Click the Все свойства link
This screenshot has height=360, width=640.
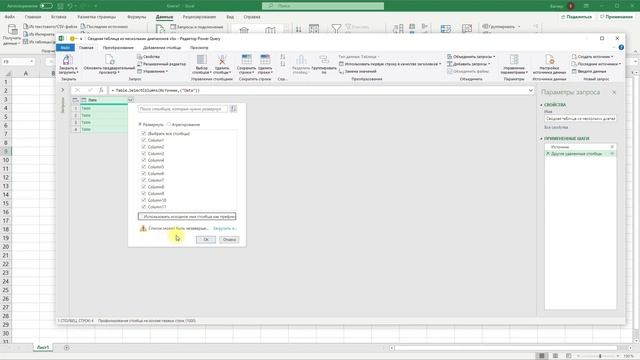click(x=556, y=127)
